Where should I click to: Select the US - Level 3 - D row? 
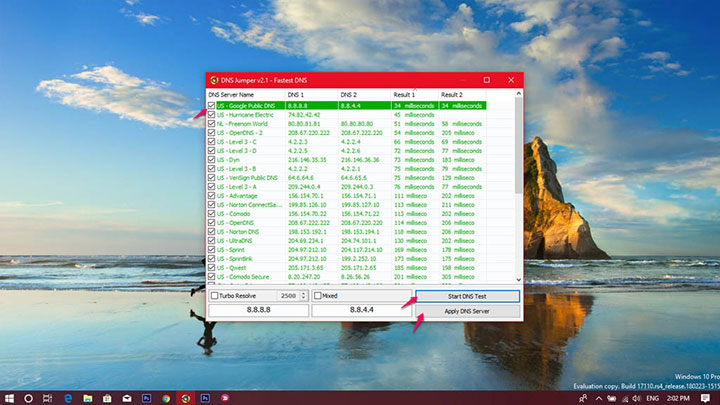point(347,151)
